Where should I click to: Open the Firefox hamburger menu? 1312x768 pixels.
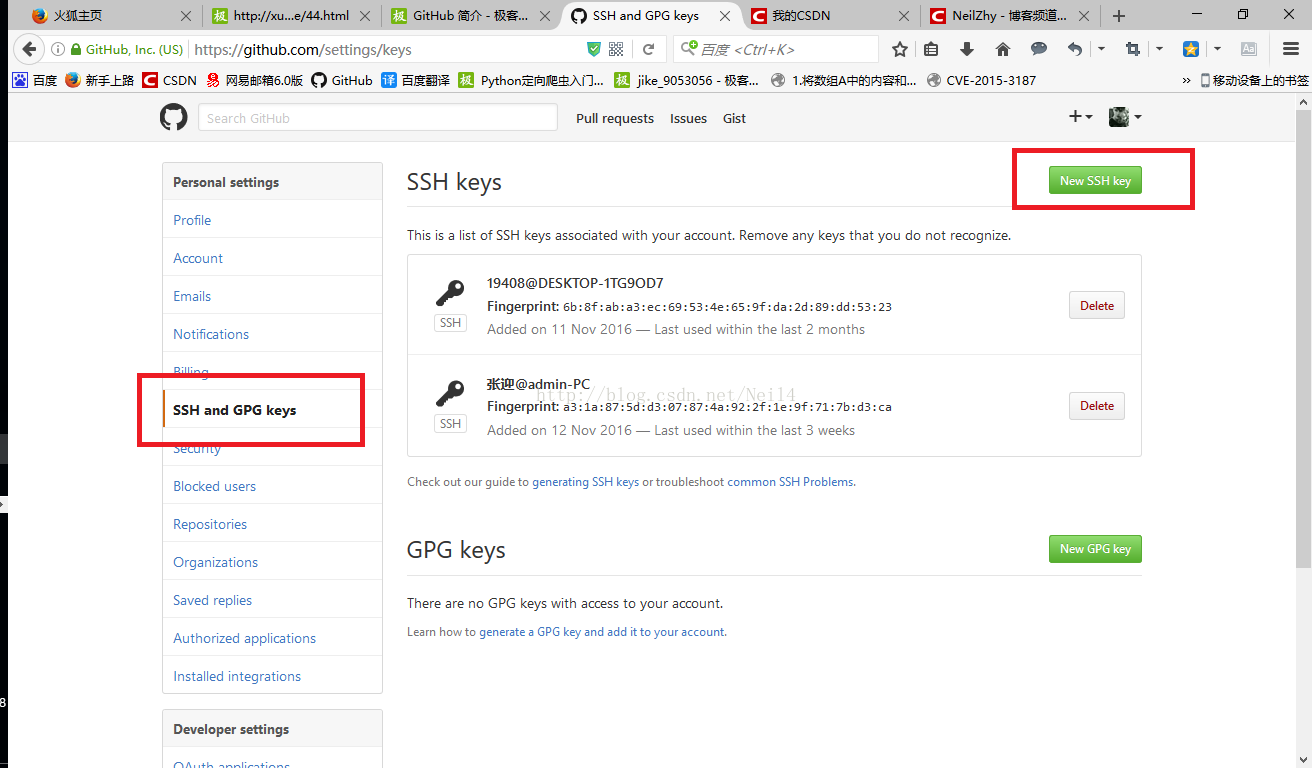1291,49
